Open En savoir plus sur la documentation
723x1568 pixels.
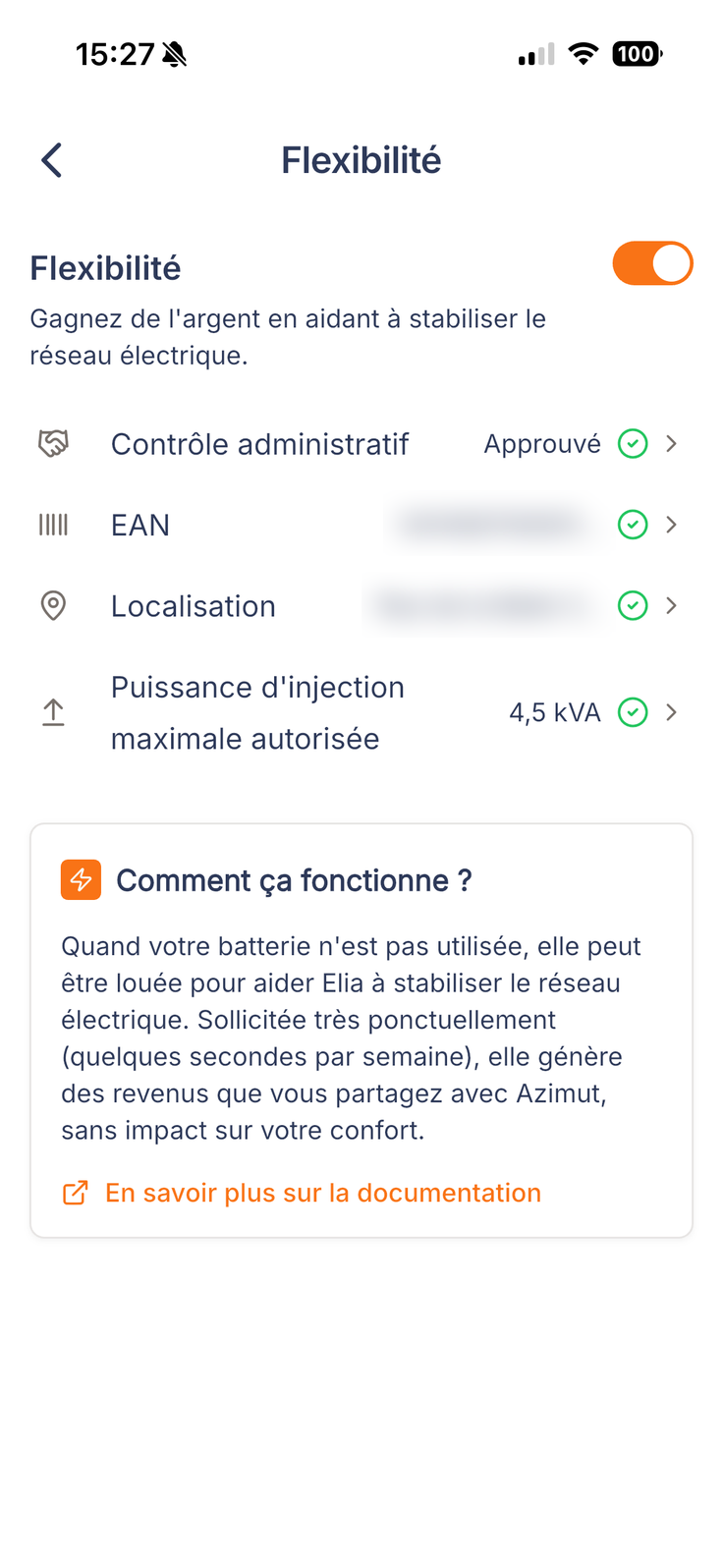[x=323, y=1193]
